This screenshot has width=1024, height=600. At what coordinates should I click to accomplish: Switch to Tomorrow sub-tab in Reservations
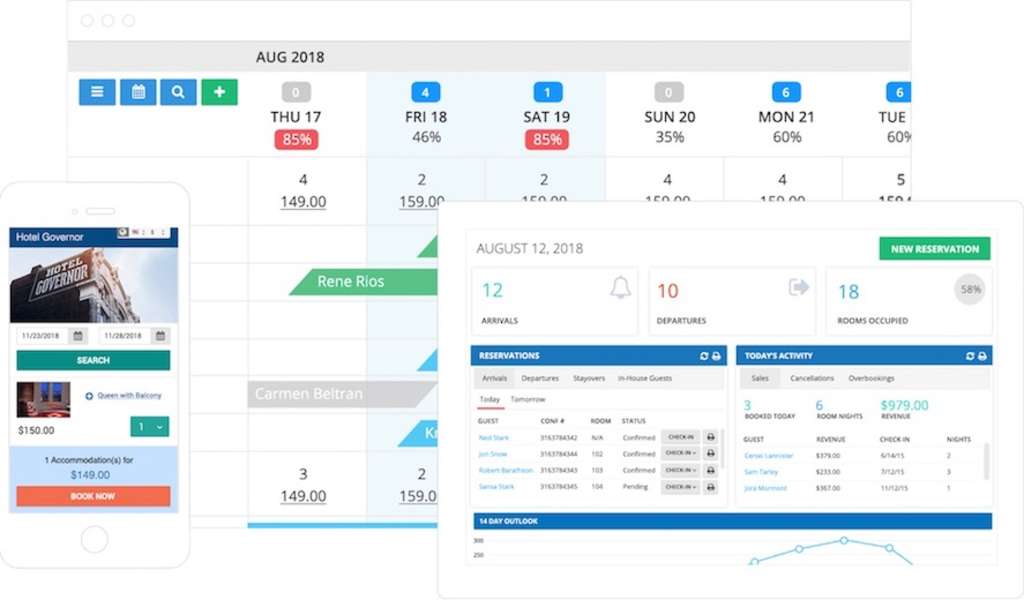tap(528, 399)
